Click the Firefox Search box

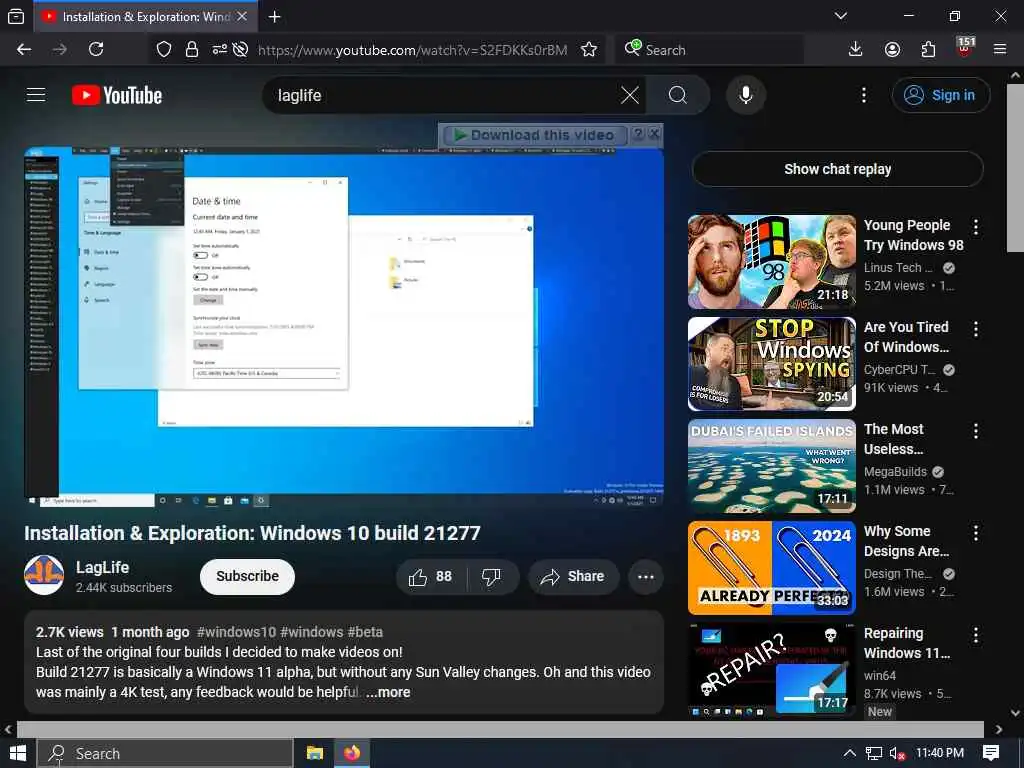[709, 50]
